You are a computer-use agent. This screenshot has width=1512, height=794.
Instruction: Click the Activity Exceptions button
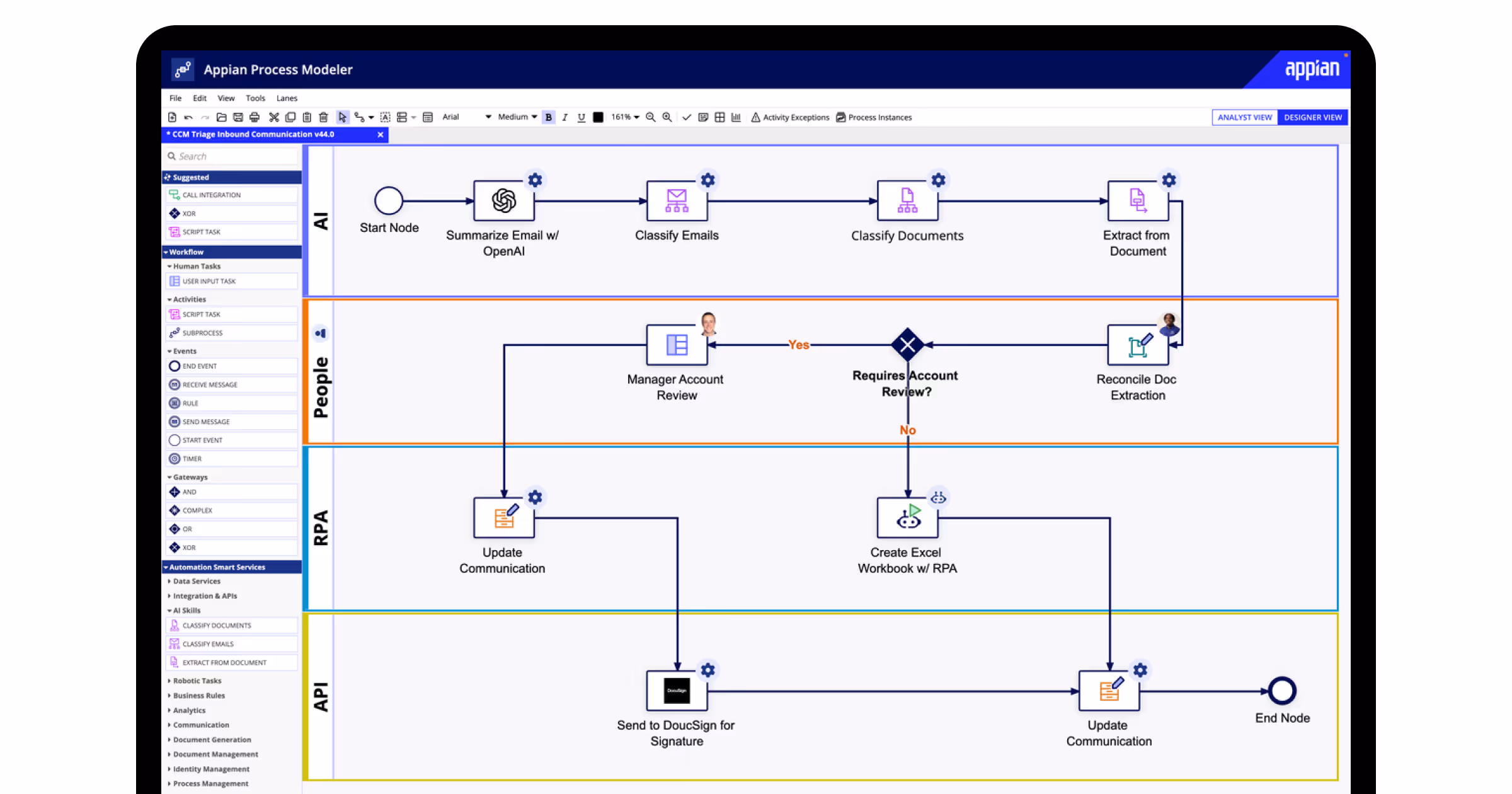tap(790, 117)
